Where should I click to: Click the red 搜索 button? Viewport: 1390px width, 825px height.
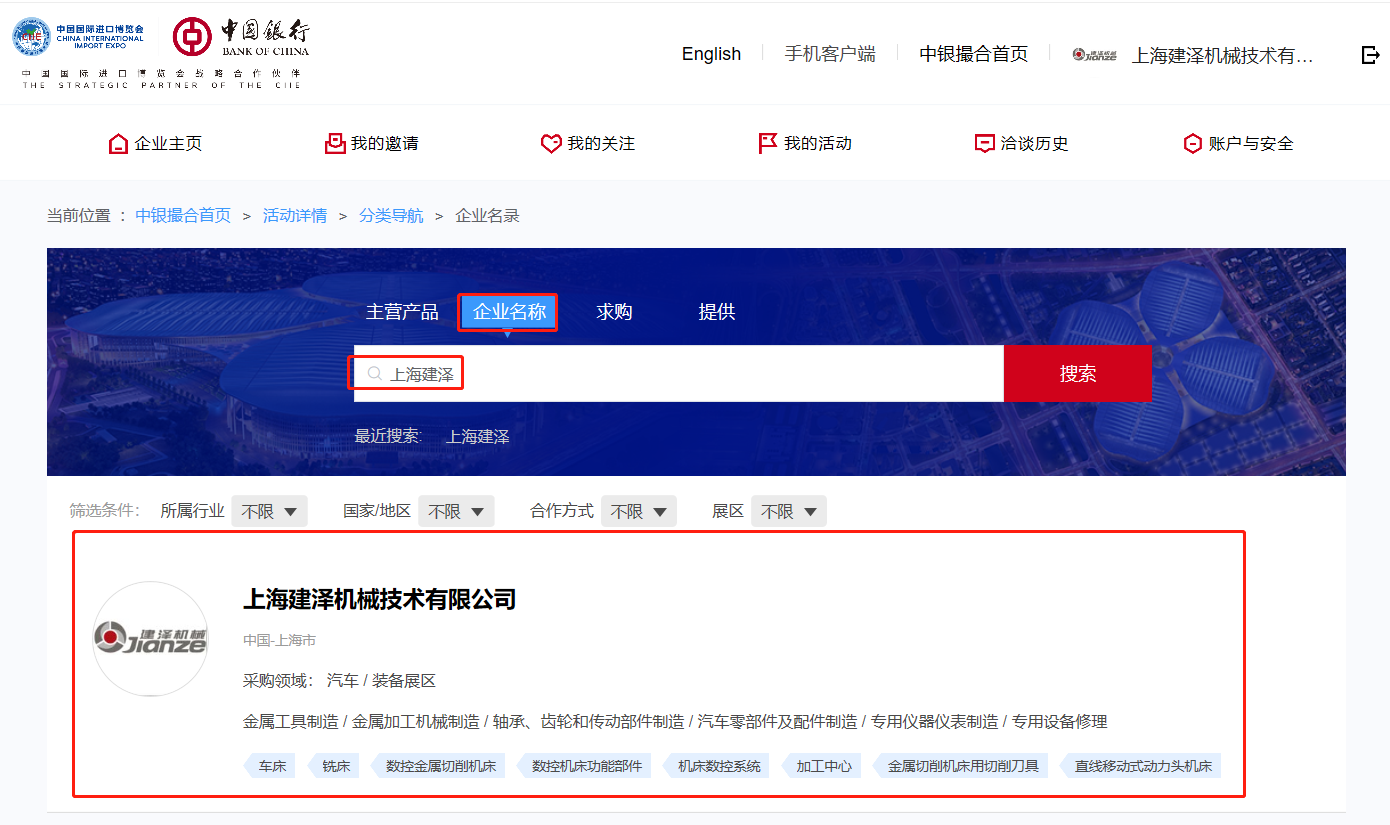point(1078,374)
